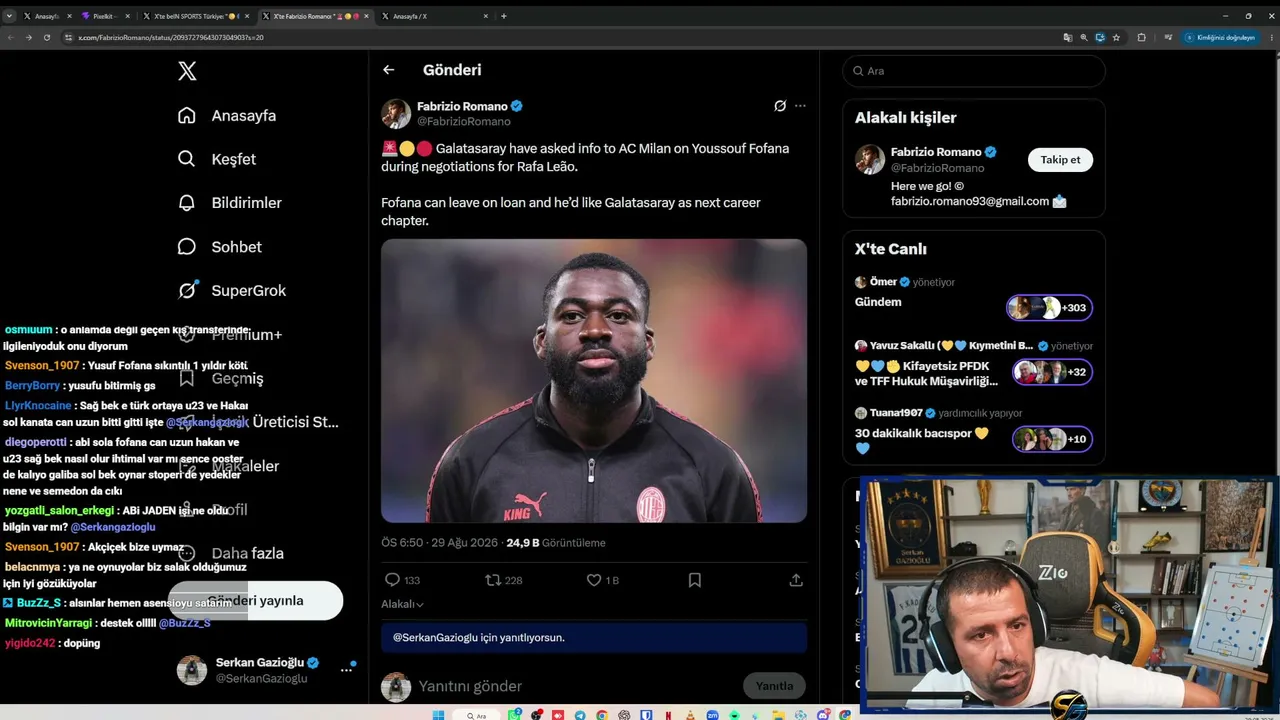Viewport: 1280px width, 720px height.
Task: Open account menu beside Serkan Gazioğlu
Action: 347,670
